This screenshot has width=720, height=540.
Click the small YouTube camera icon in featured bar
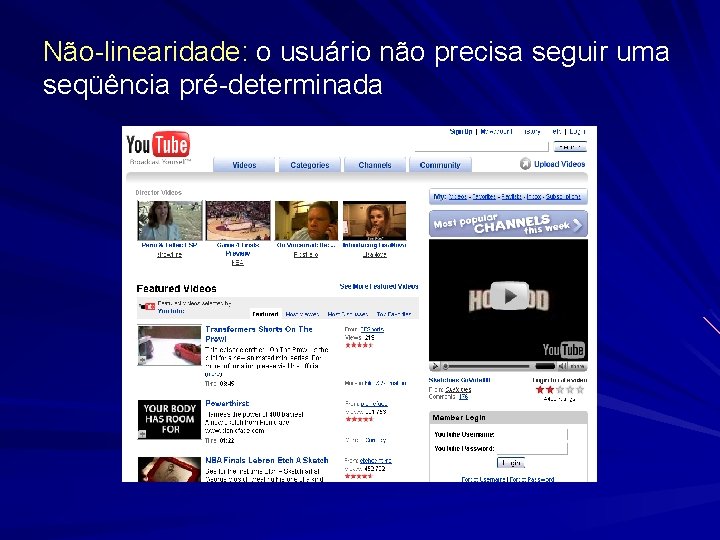coord(147,307)
